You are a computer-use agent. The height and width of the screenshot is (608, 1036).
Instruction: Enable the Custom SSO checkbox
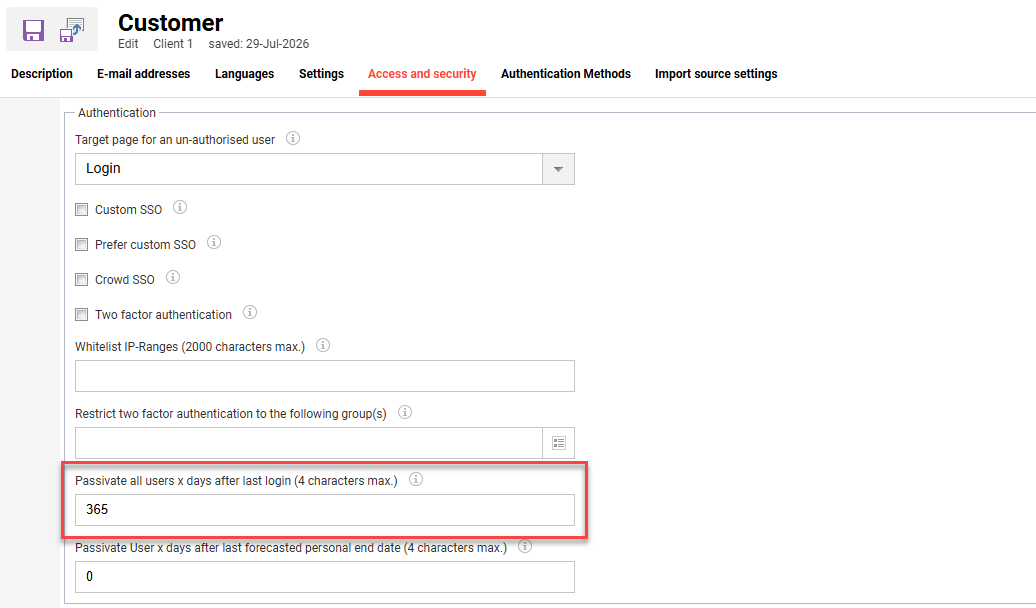point(81,209)
